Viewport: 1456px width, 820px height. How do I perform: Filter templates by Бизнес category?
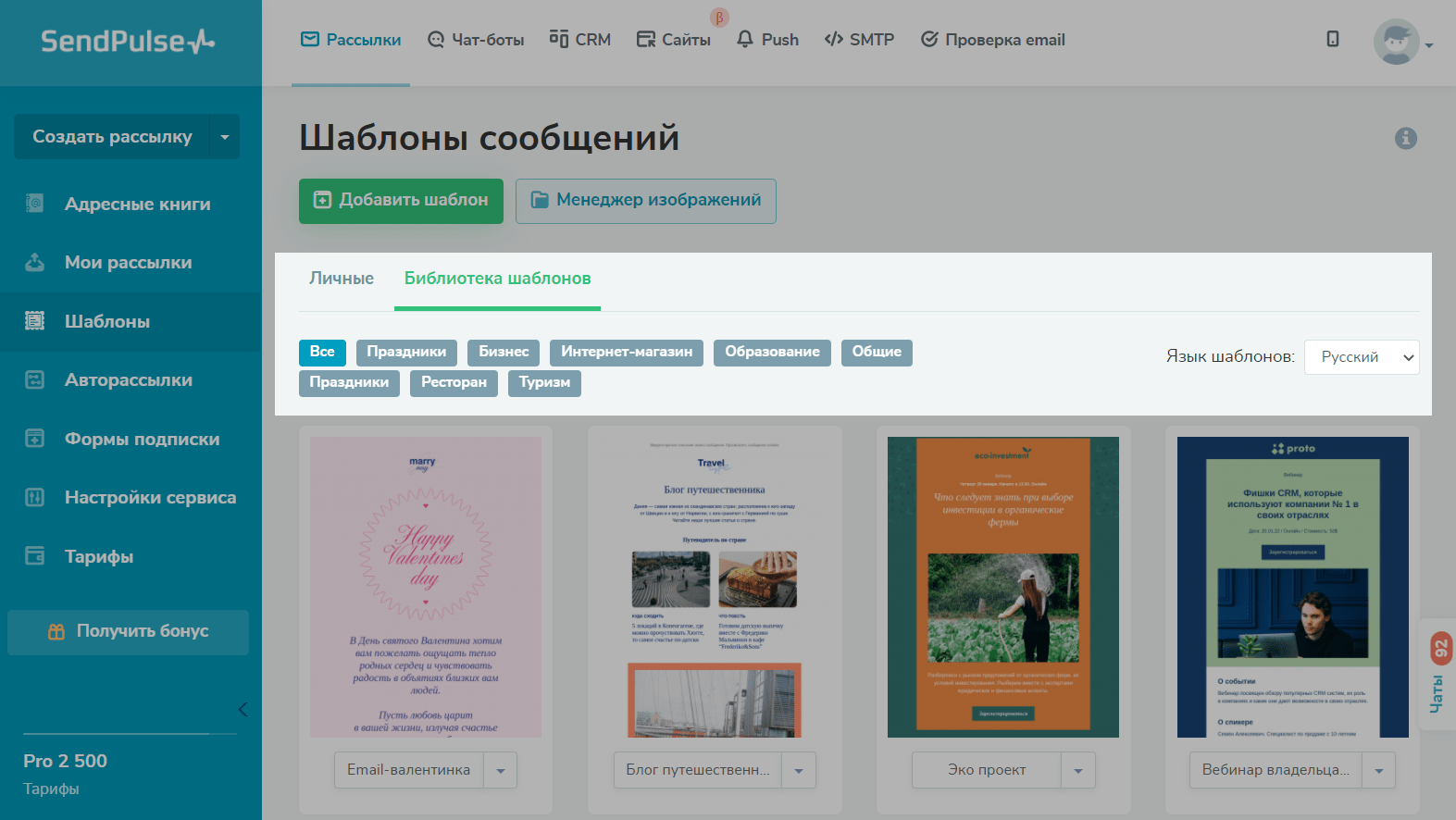tap(504, 352)
